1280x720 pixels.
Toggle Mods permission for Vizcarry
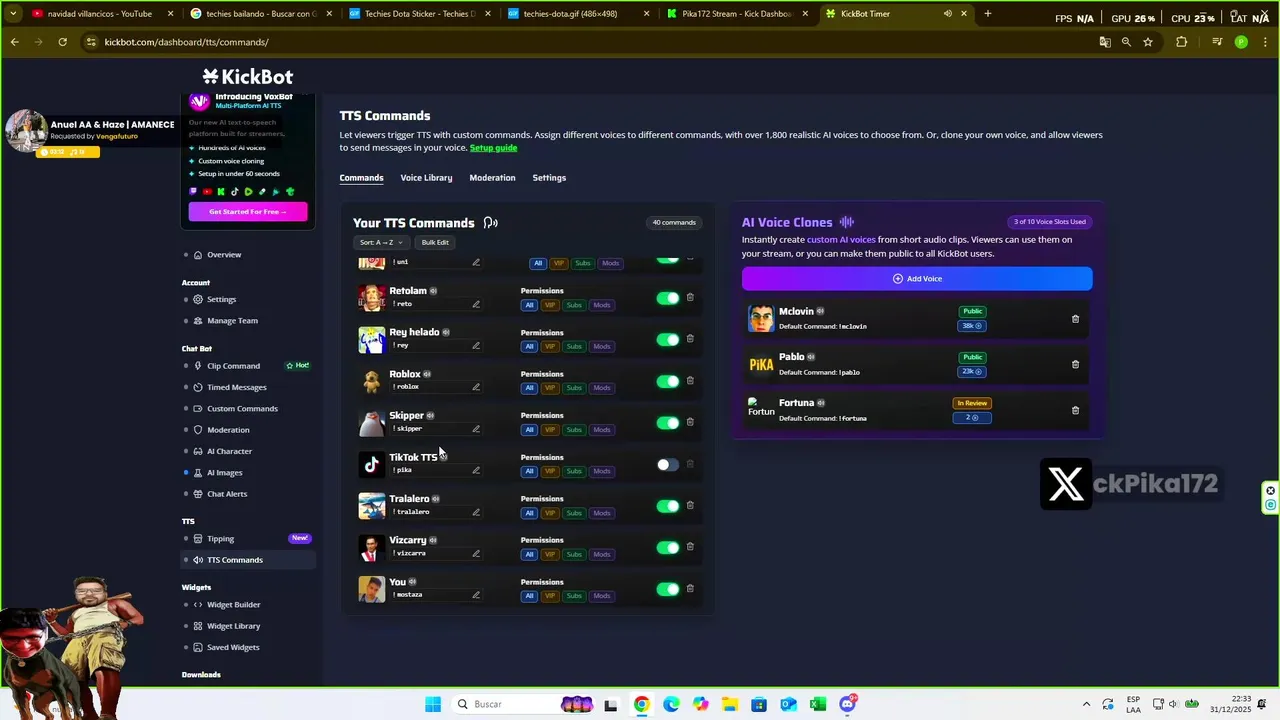tap(601, 554)
